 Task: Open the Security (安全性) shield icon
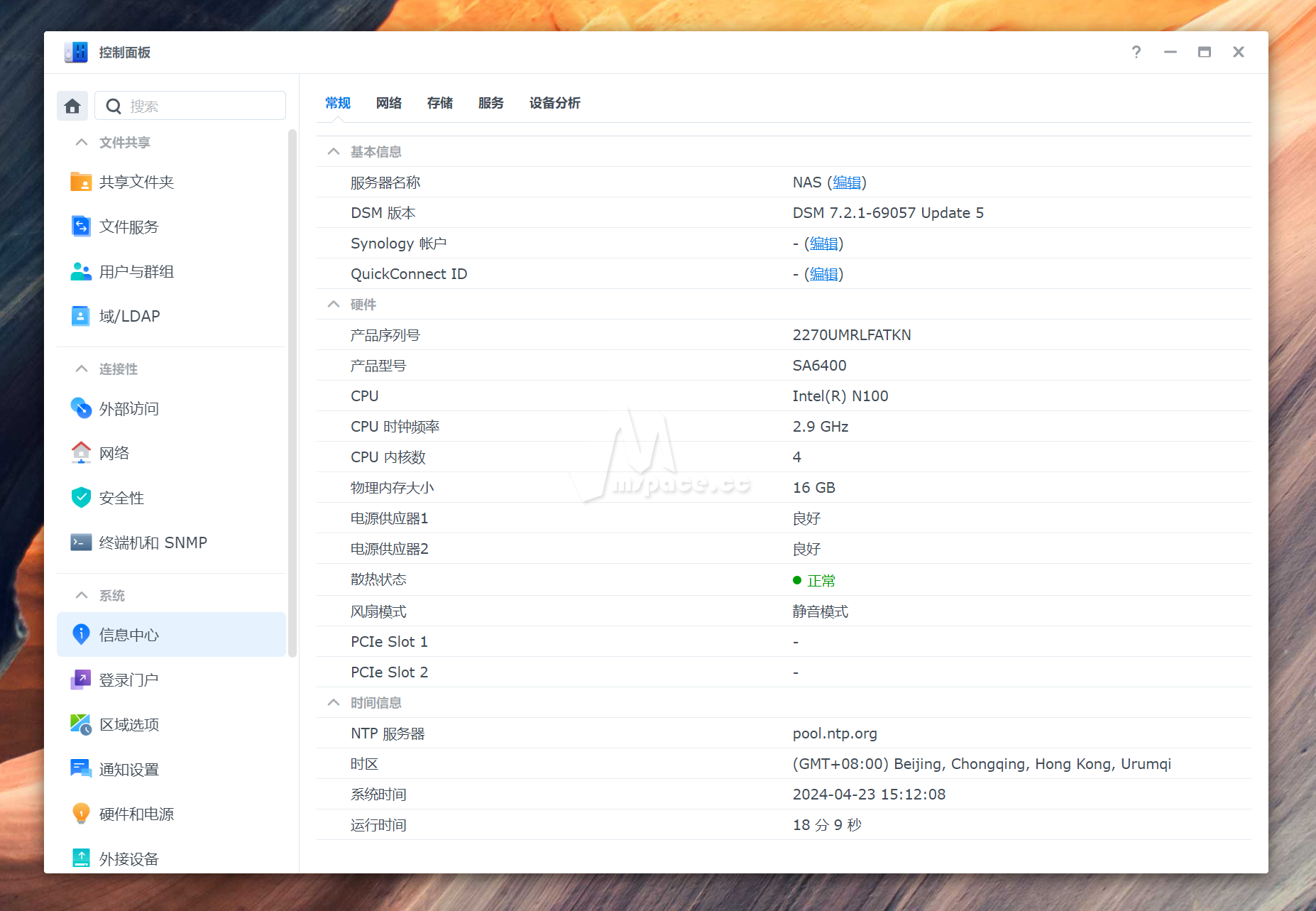click(81, 498)
